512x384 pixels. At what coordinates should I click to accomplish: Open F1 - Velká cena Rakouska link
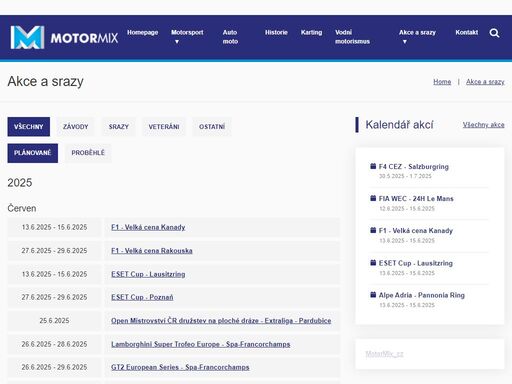(152, 251)
